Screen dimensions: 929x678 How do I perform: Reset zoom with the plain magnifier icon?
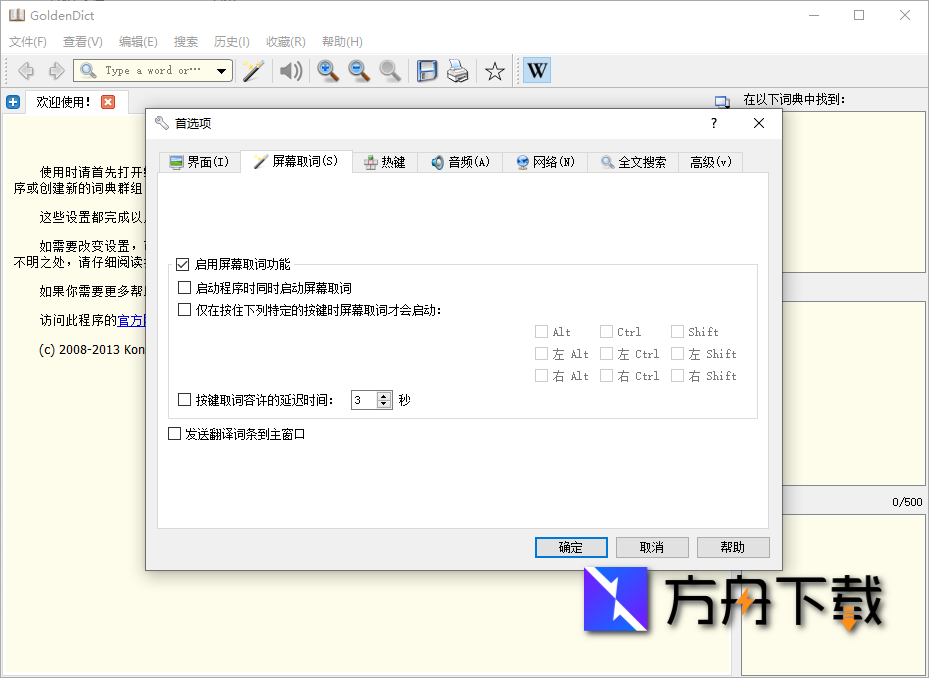[x=389, y=70]
